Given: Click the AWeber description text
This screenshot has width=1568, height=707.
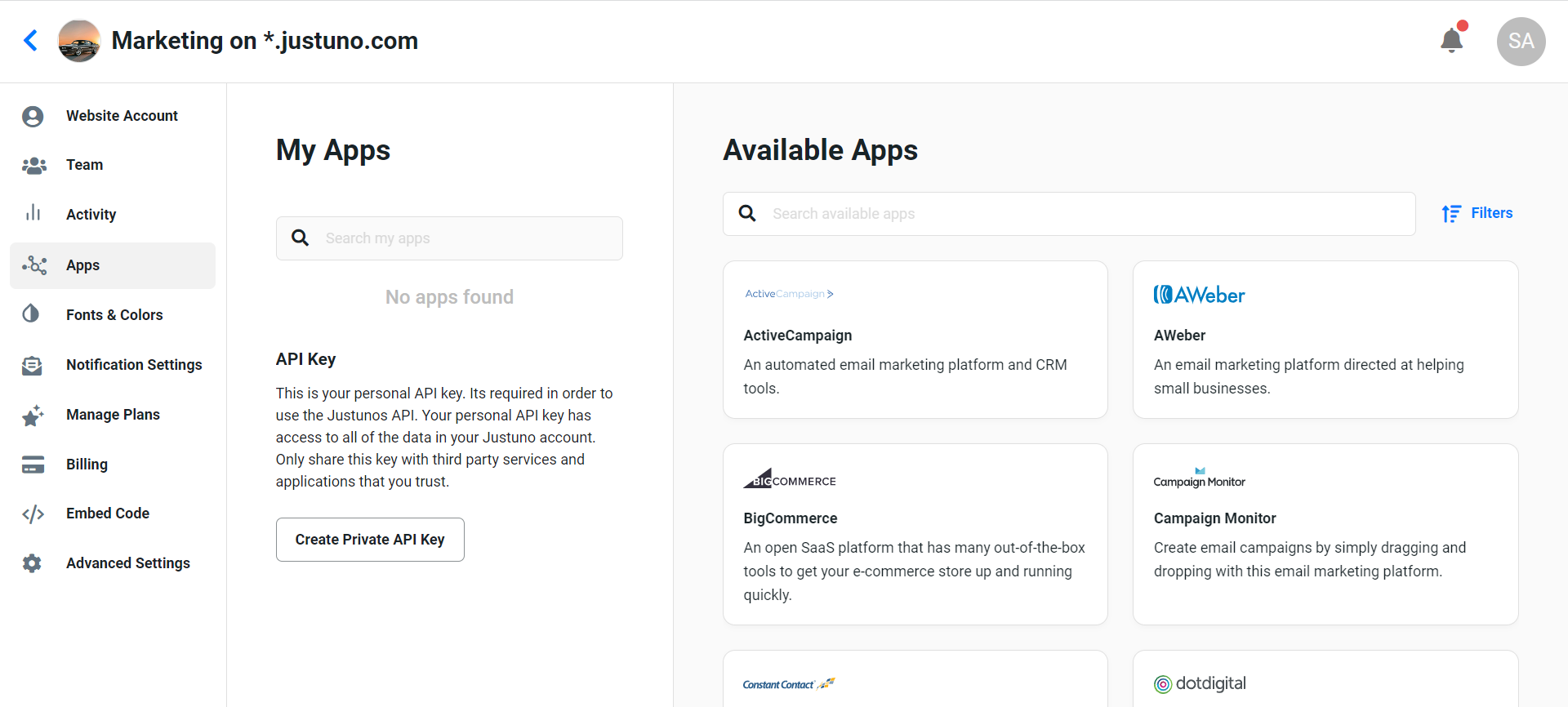Looking at the screenshot, I should [1309, 376].
